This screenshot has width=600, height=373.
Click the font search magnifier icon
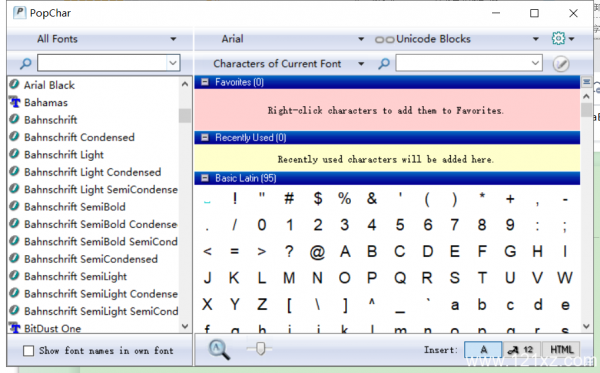click(x=25, y=64)
